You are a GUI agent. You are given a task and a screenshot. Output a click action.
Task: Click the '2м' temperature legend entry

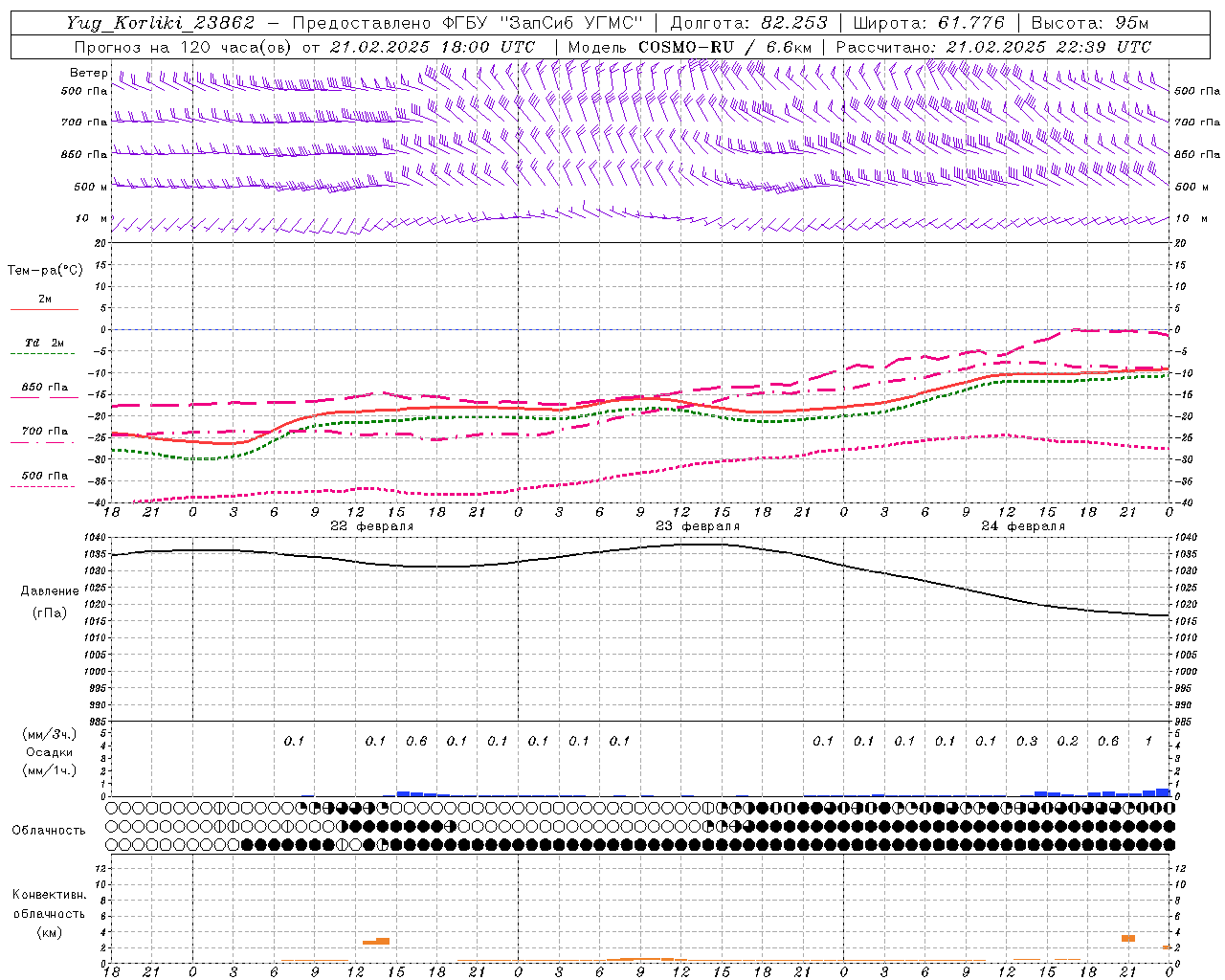[x=45, y=299]
